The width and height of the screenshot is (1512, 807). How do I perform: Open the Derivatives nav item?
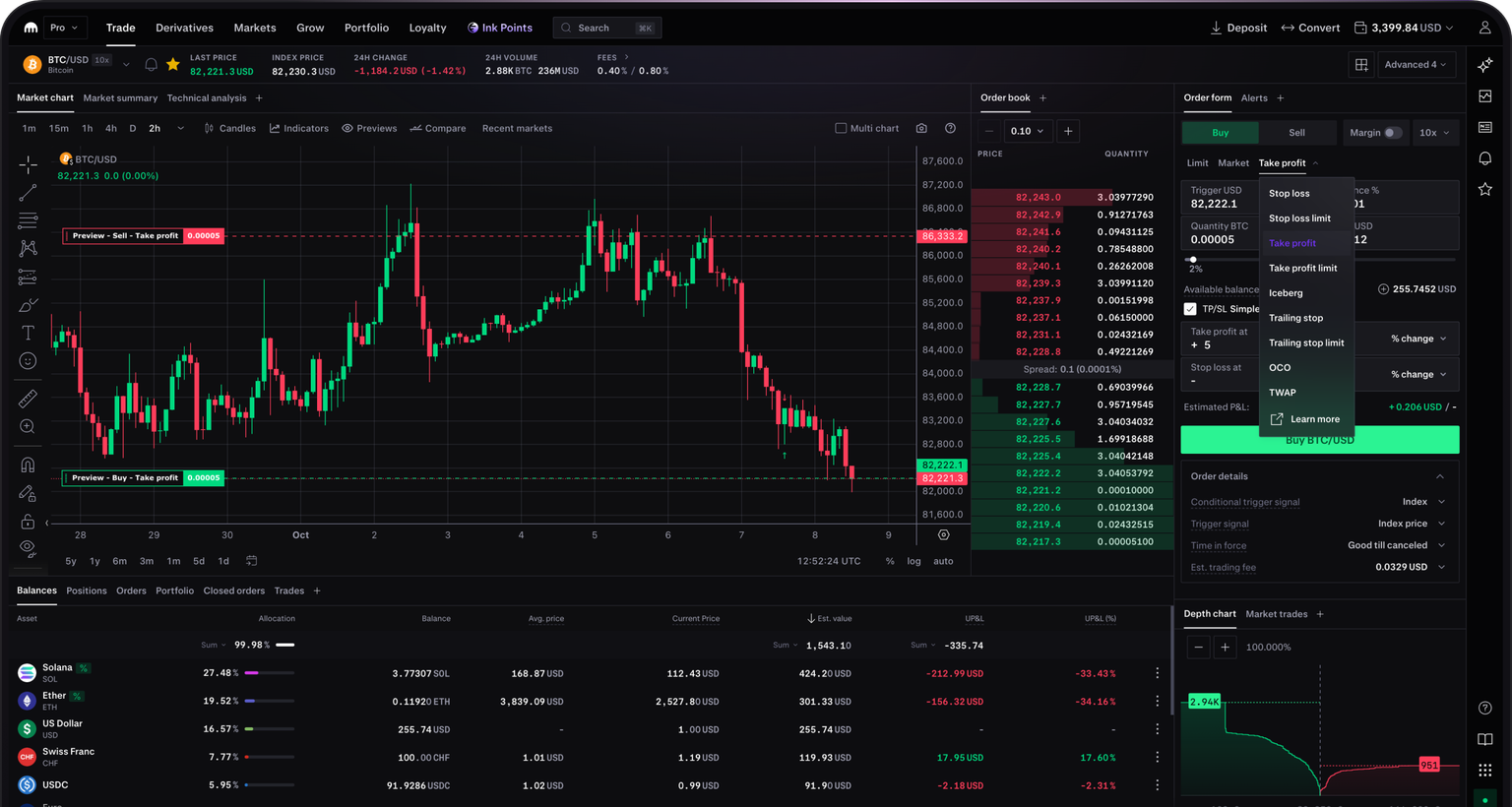[x=184, y=28]
